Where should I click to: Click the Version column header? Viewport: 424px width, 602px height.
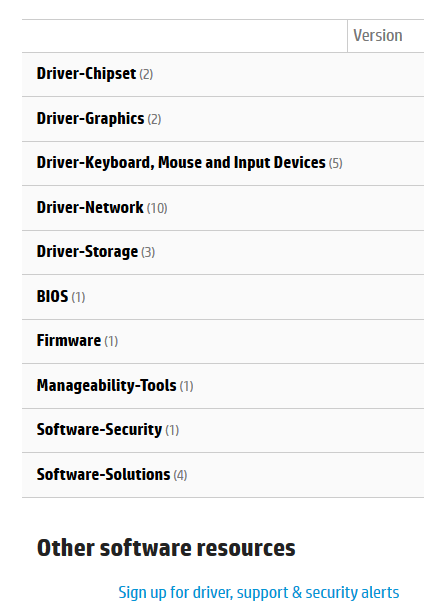(378, 36)
